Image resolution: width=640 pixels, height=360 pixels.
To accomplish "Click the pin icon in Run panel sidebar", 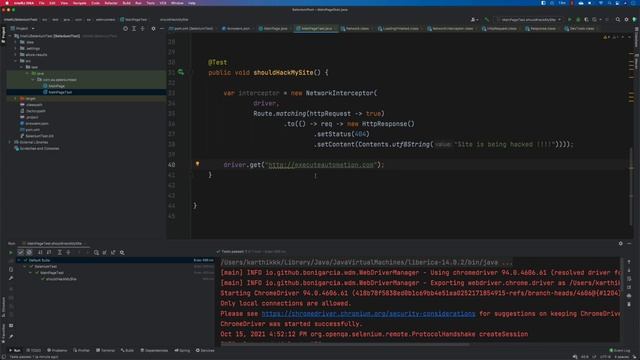I will pyautogui.click(x=11, y=336).
